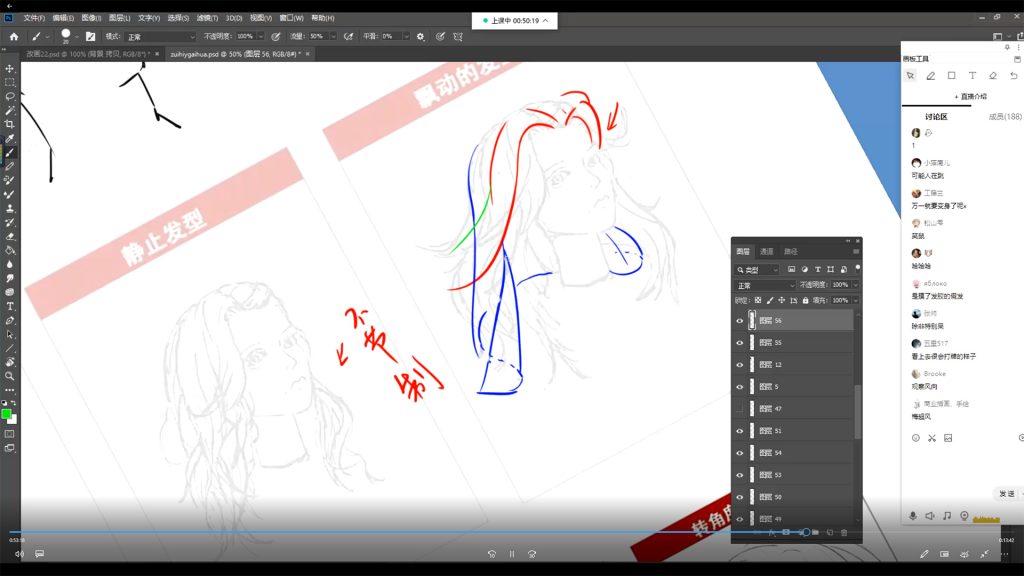Toggle visibility of layer 图层 12

point(740,365)
